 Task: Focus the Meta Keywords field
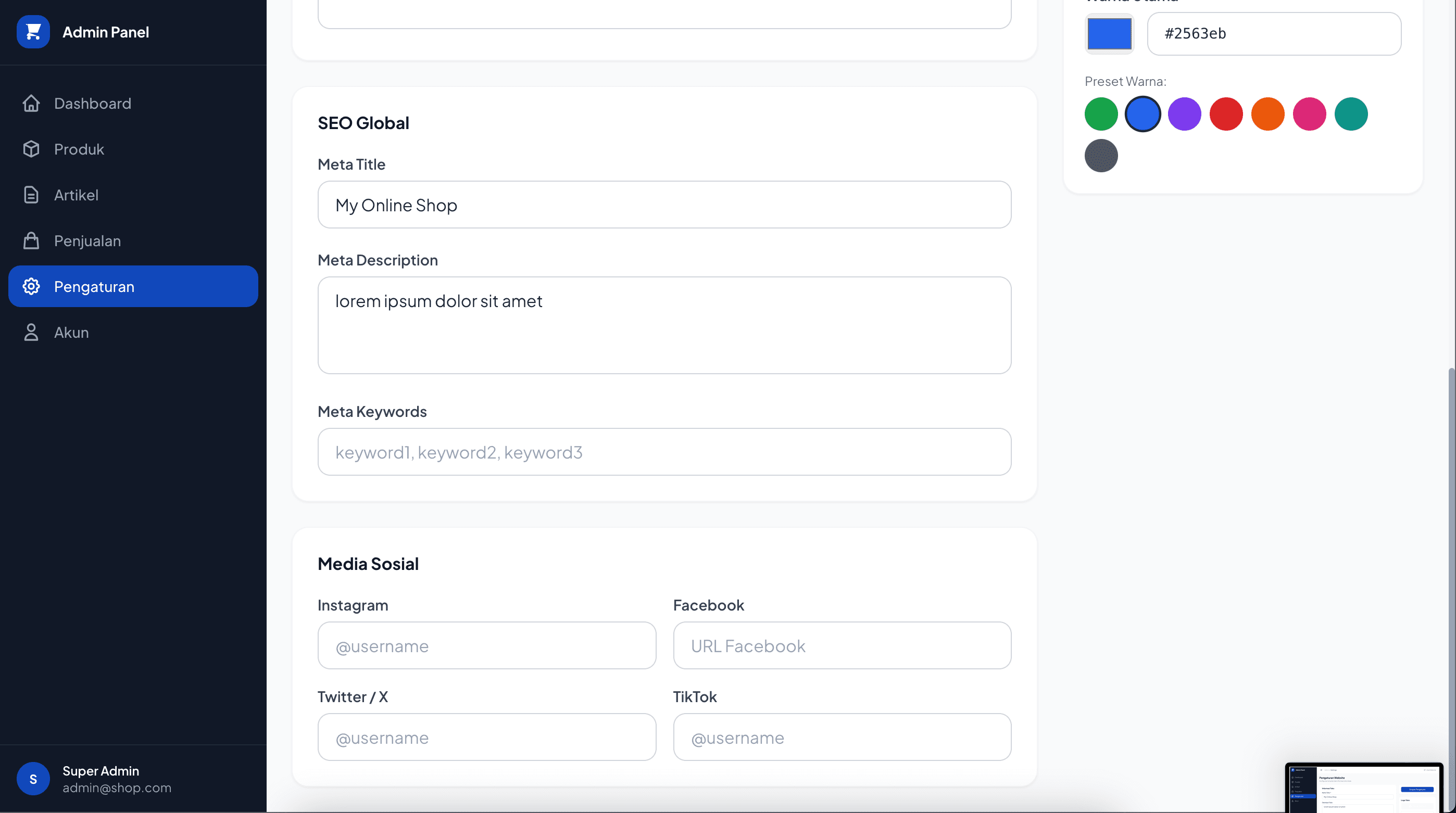[x=663, y=452]
